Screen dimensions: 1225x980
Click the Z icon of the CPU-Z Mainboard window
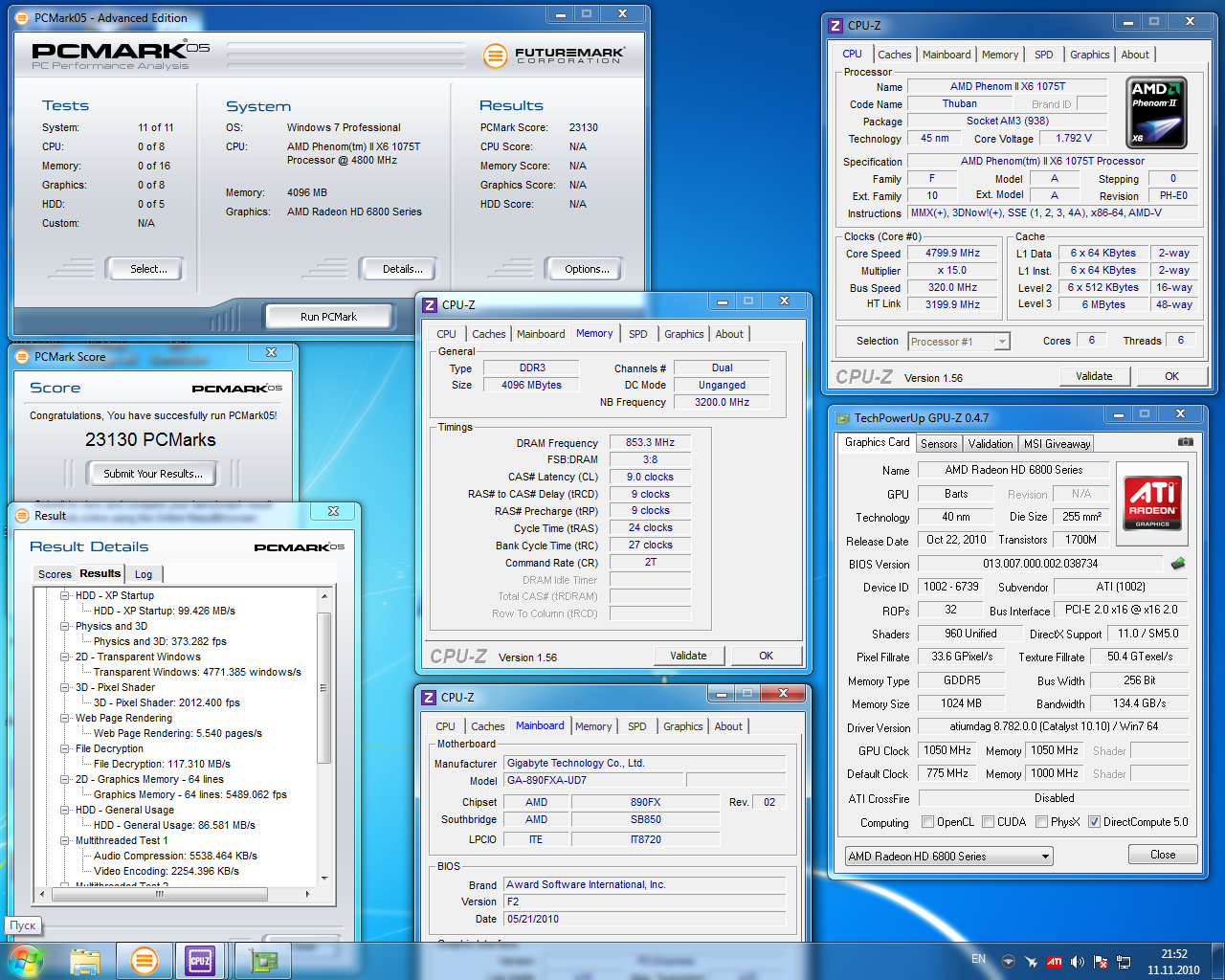point(430,698)
